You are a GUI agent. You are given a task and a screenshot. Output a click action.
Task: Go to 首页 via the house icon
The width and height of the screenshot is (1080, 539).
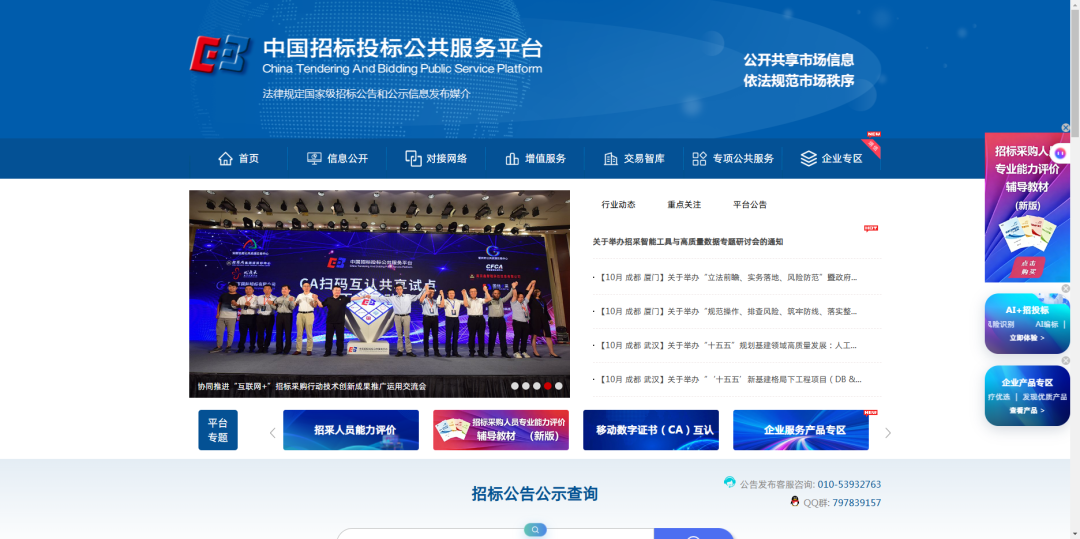[x=225, y=159]
